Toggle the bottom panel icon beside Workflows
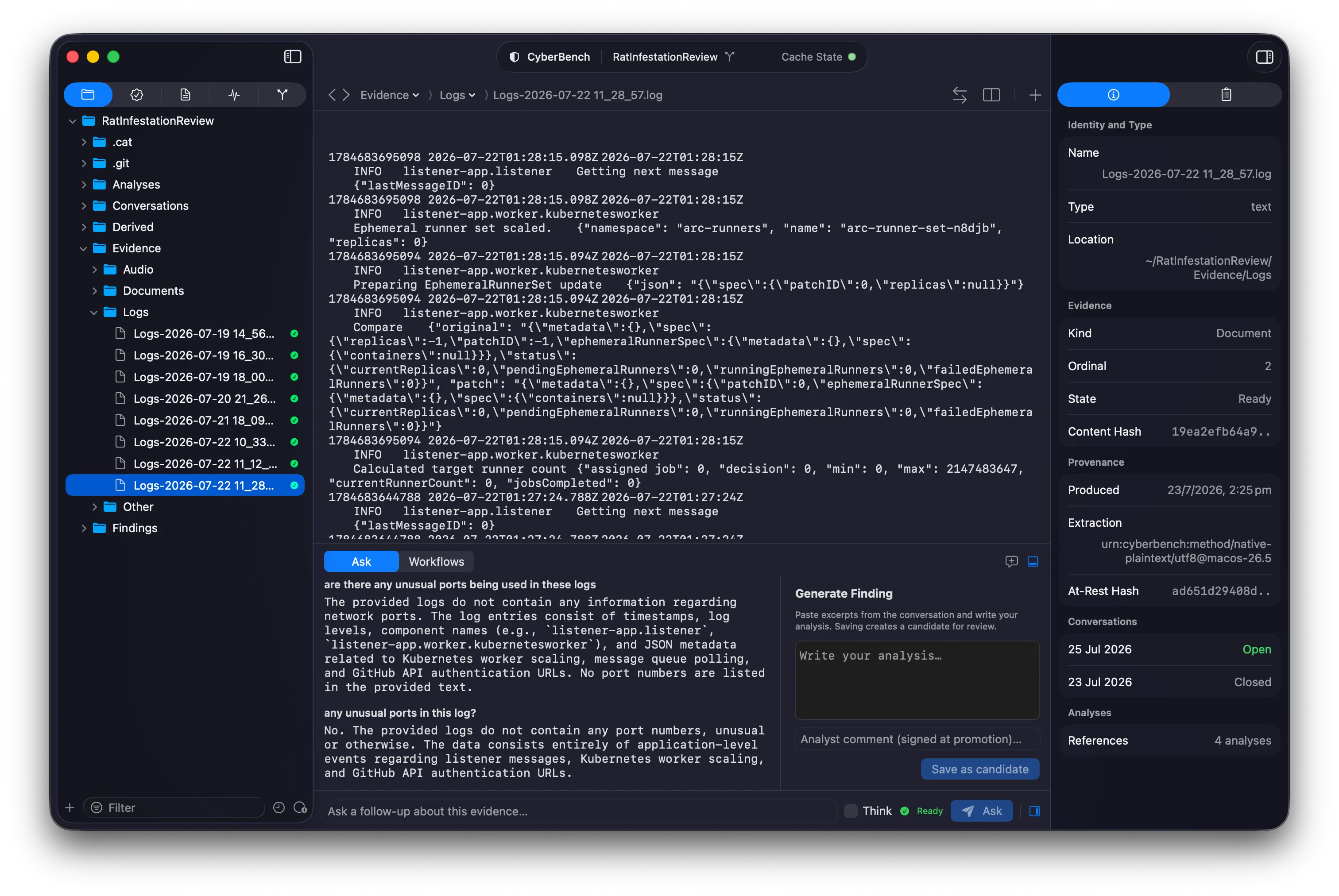 point(1033,561)
